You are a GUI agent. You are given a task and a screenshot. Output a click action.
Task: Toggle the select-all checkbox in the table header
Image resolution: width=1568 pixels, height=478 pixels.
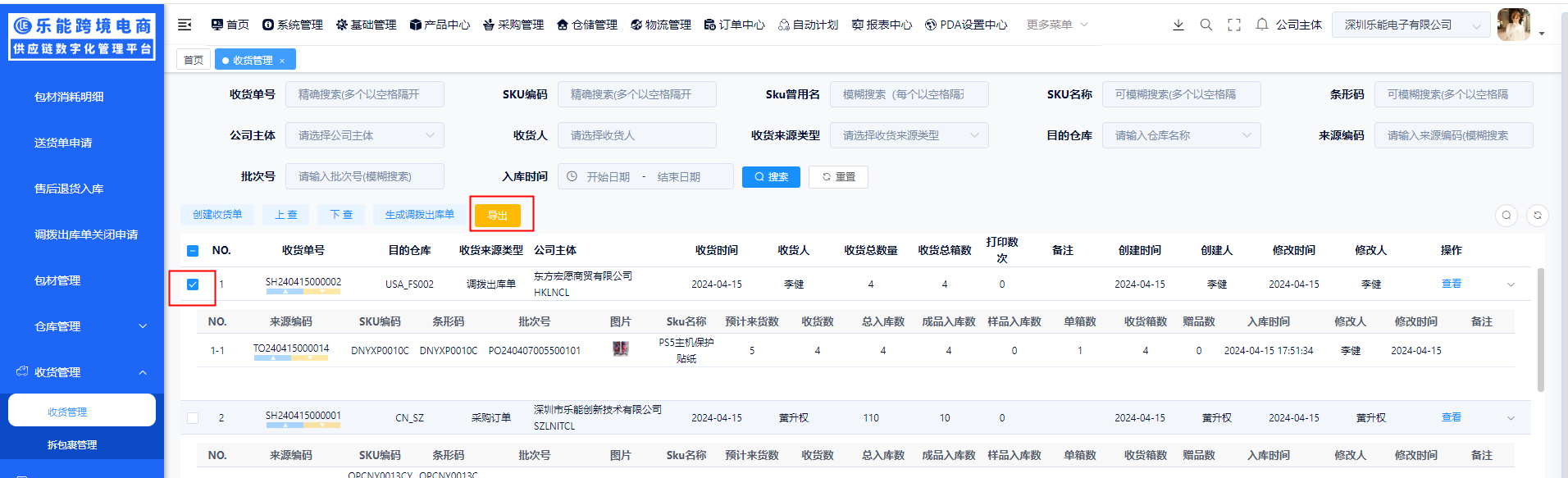(x=193, y=251)
